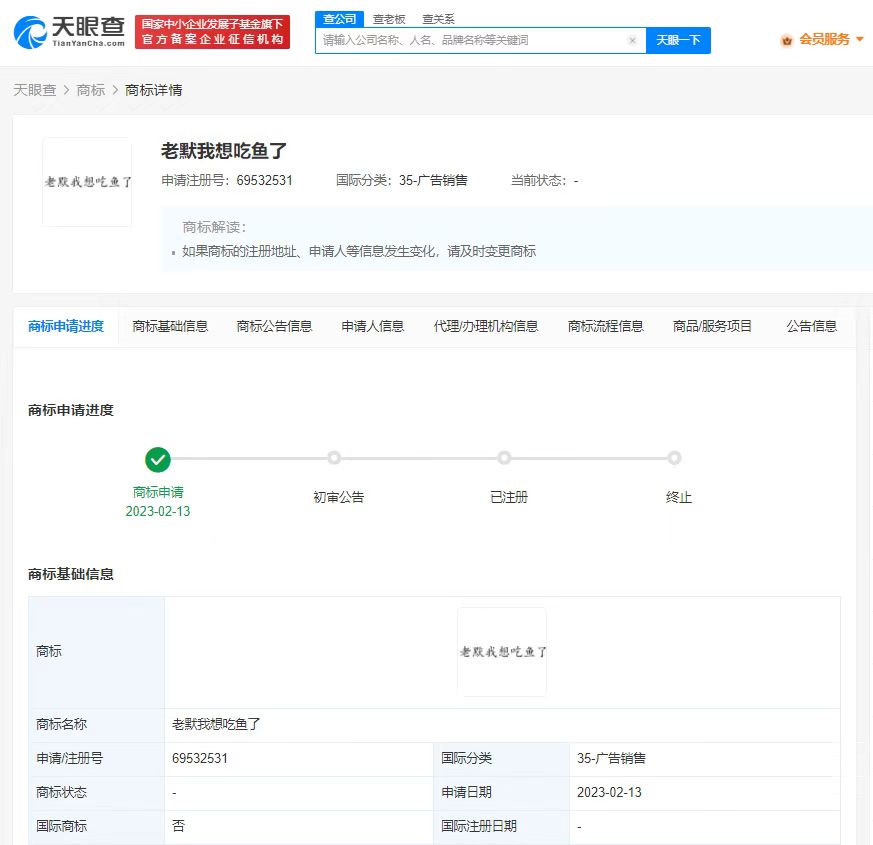The height and width of the screenshot is (845, 873).
Task: Click the 商标解读 notice line
Action: click(x=359, y=251)
